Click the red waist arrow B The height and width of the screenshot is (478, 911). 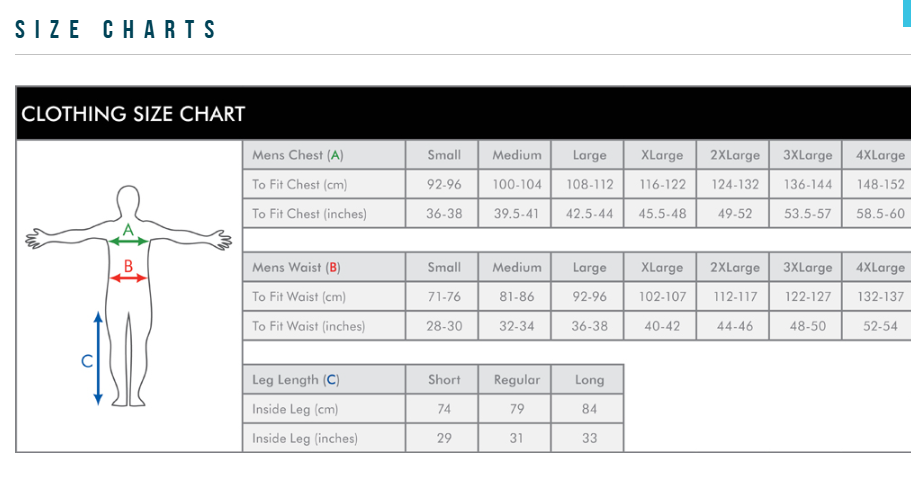pyautogui.click(x=128, y=277)
